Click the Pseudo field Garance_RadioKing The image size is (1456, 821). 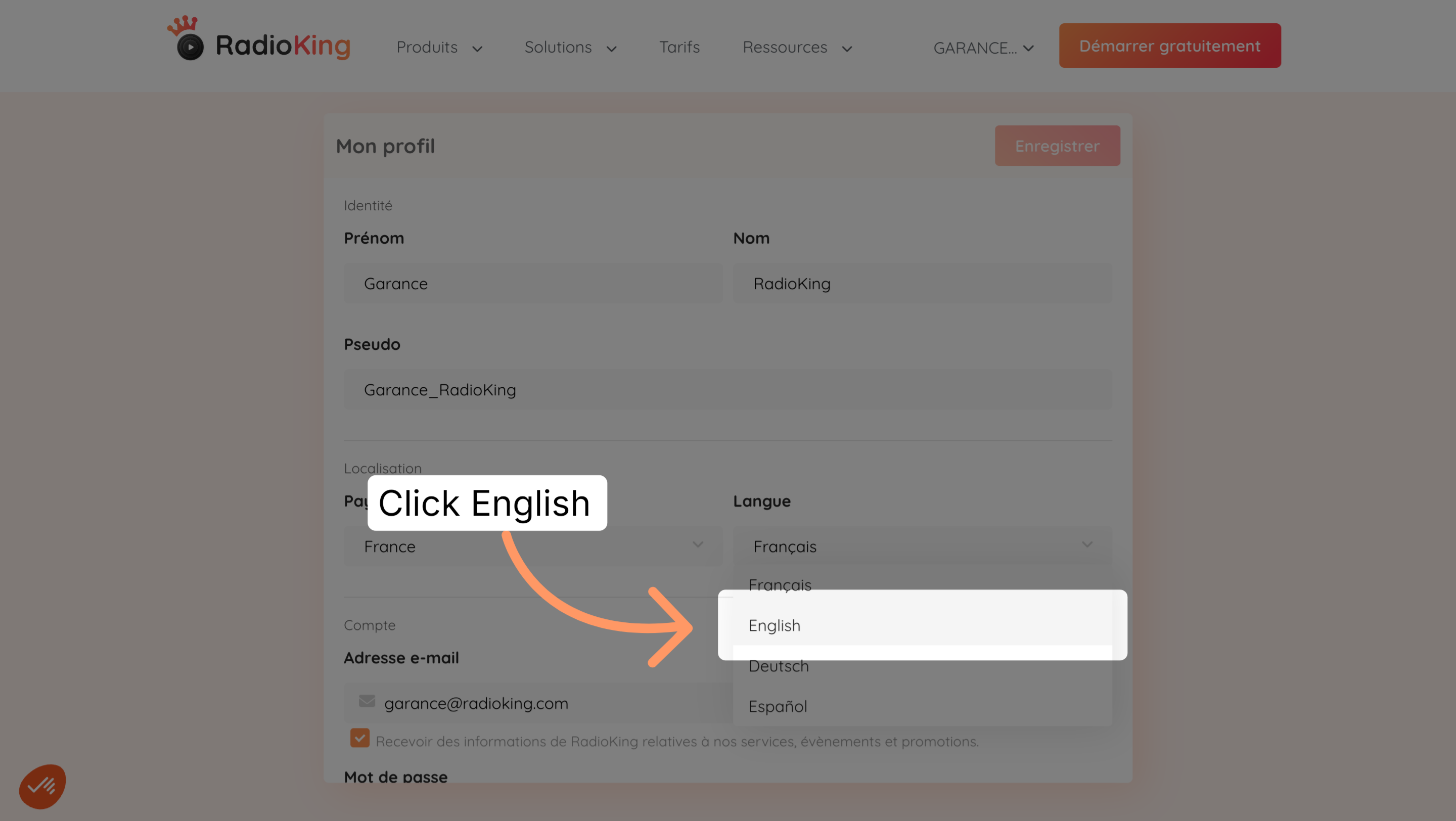coord(727,390)
